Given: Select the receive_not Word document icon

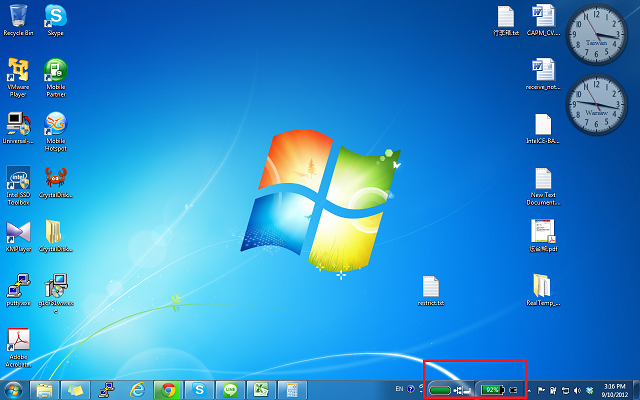Looking at the screenshot, I should coord(543,74).
